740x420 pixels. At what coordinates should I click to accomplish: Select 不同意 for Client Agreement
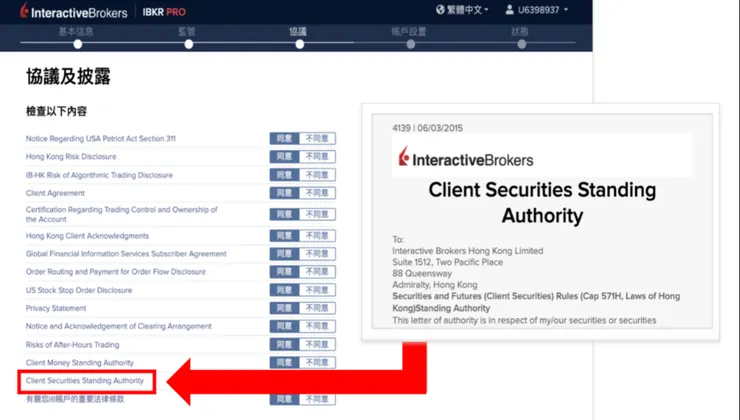click(x=317, y=193)
